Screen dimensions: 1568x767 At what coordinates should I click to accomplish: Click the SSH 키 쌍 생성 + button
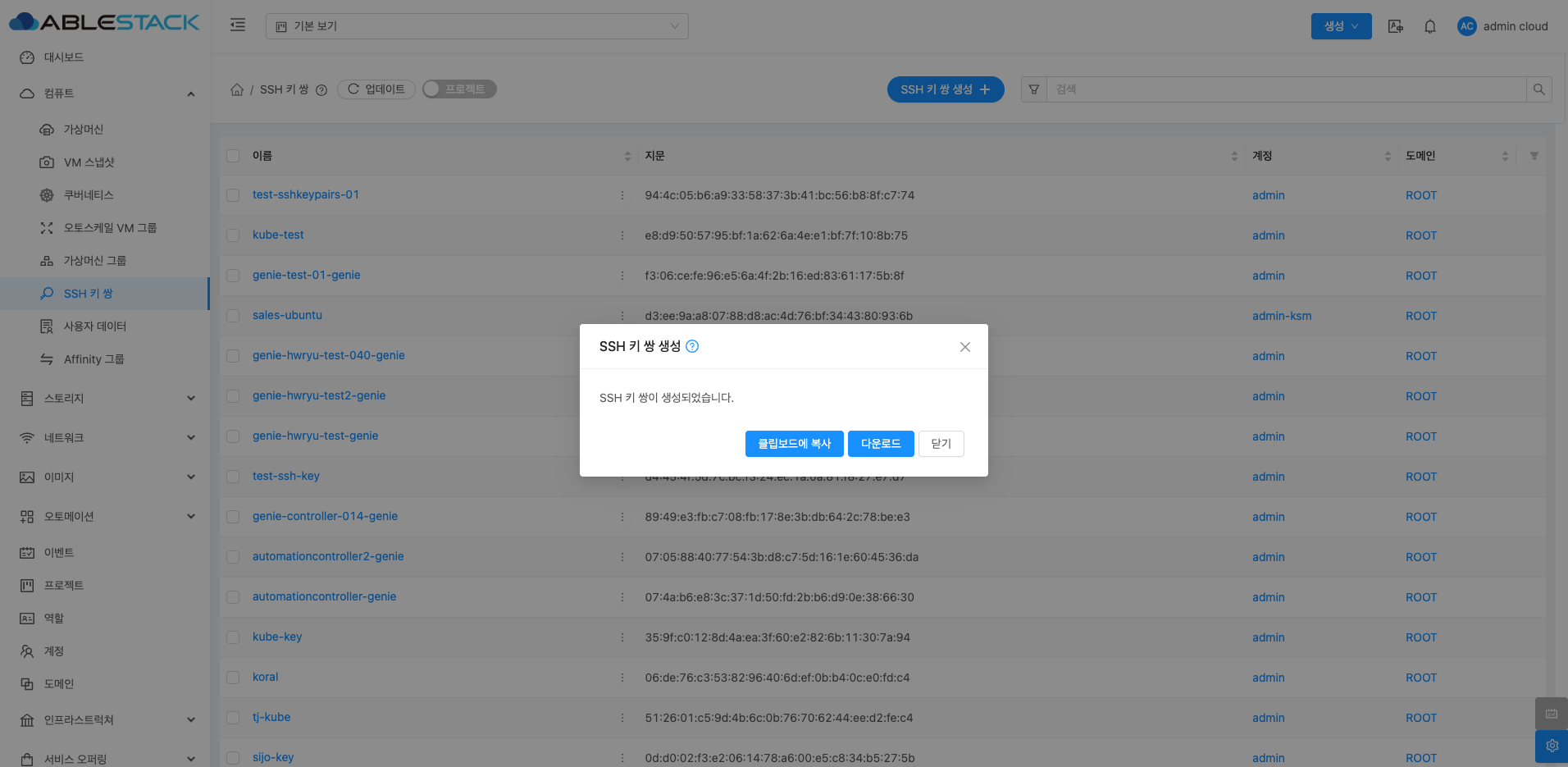tap(946, 89)
